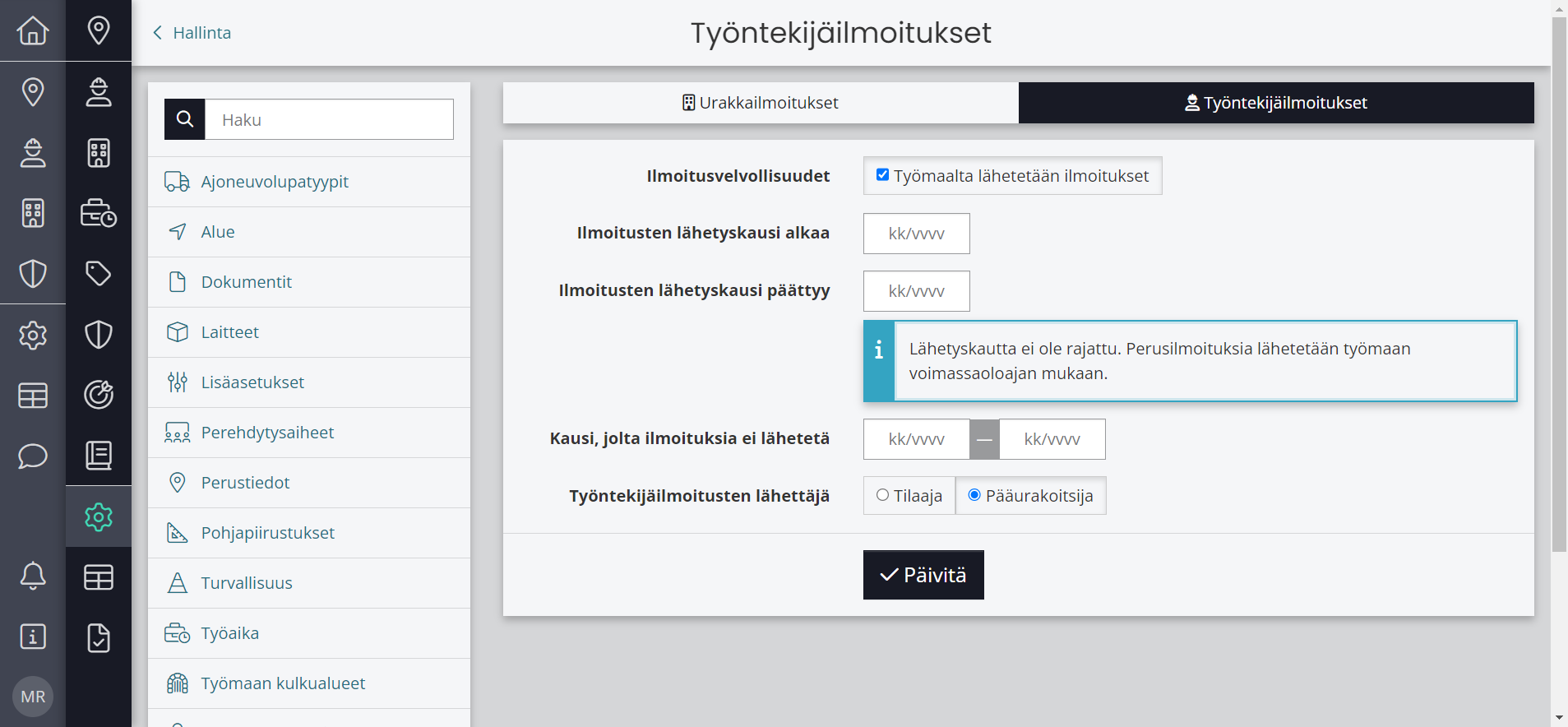
Task: Open the Työaika settings item
Action: click(309, 633)
